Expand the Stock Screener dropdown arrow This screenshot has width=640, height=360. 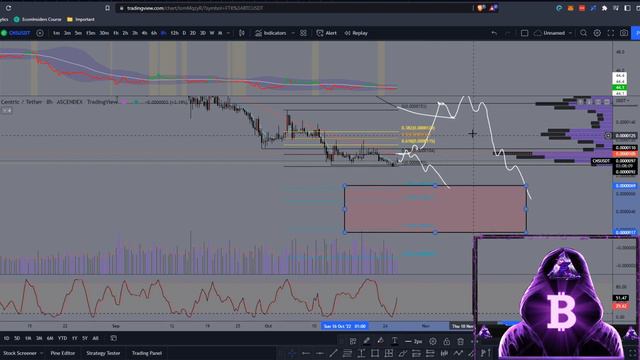[42, 353]
